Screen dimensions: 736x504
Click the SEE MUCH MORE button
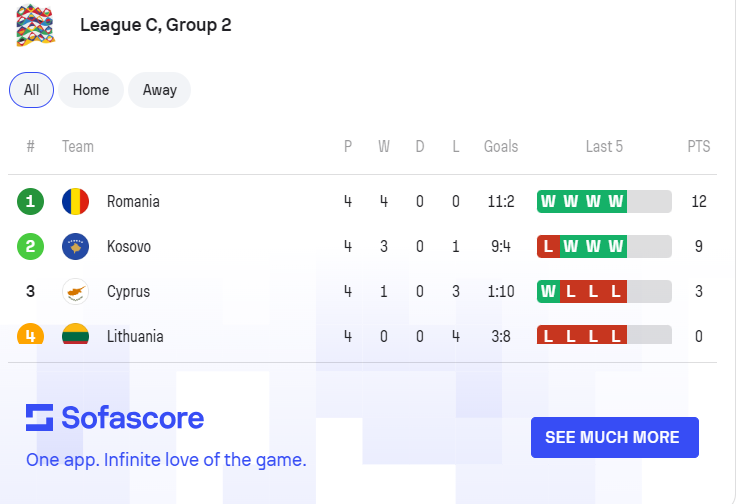point(615,437)
